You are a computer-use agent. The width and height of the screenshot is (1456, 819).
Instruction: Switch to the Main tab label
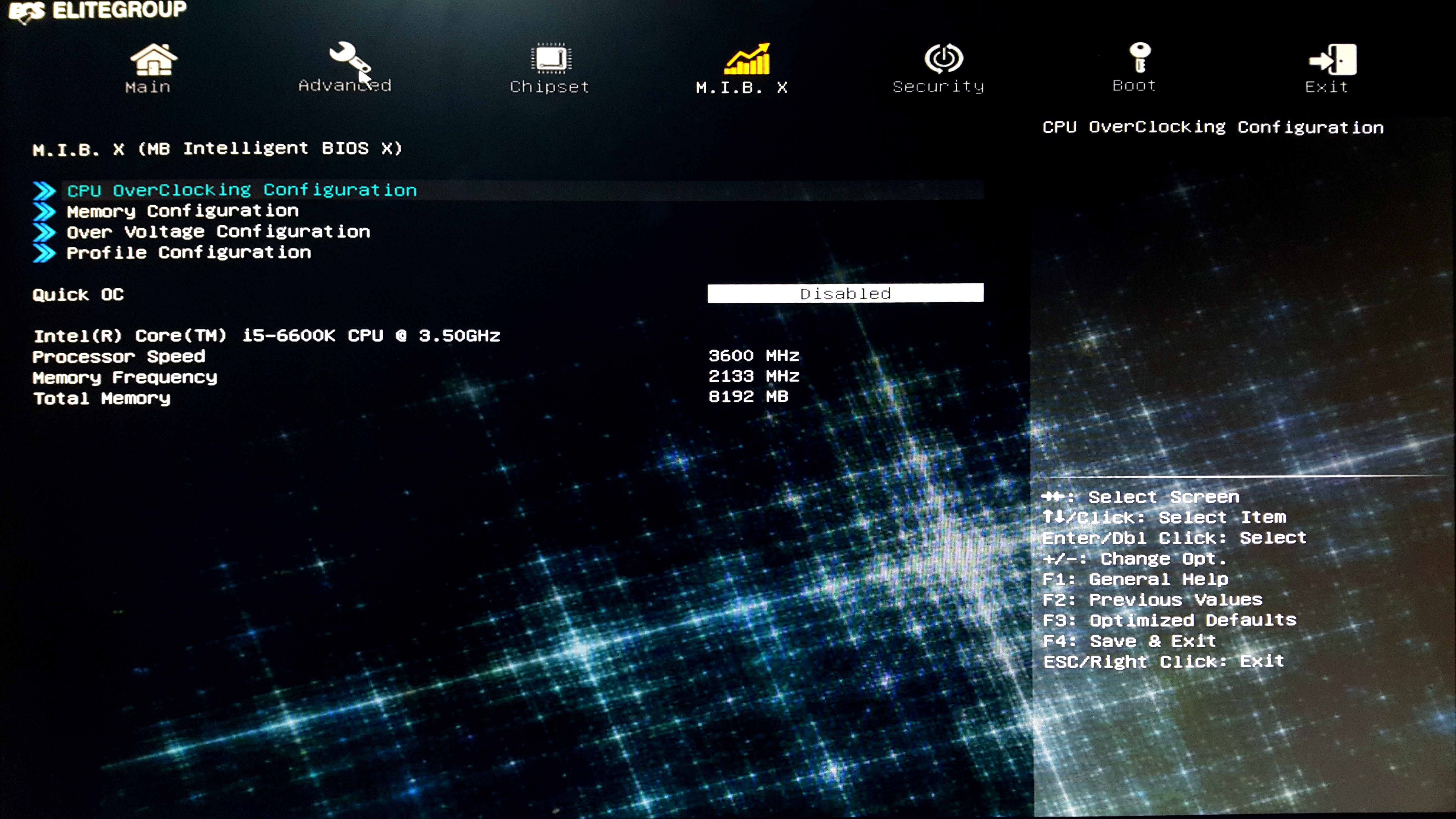pos(147,87)
